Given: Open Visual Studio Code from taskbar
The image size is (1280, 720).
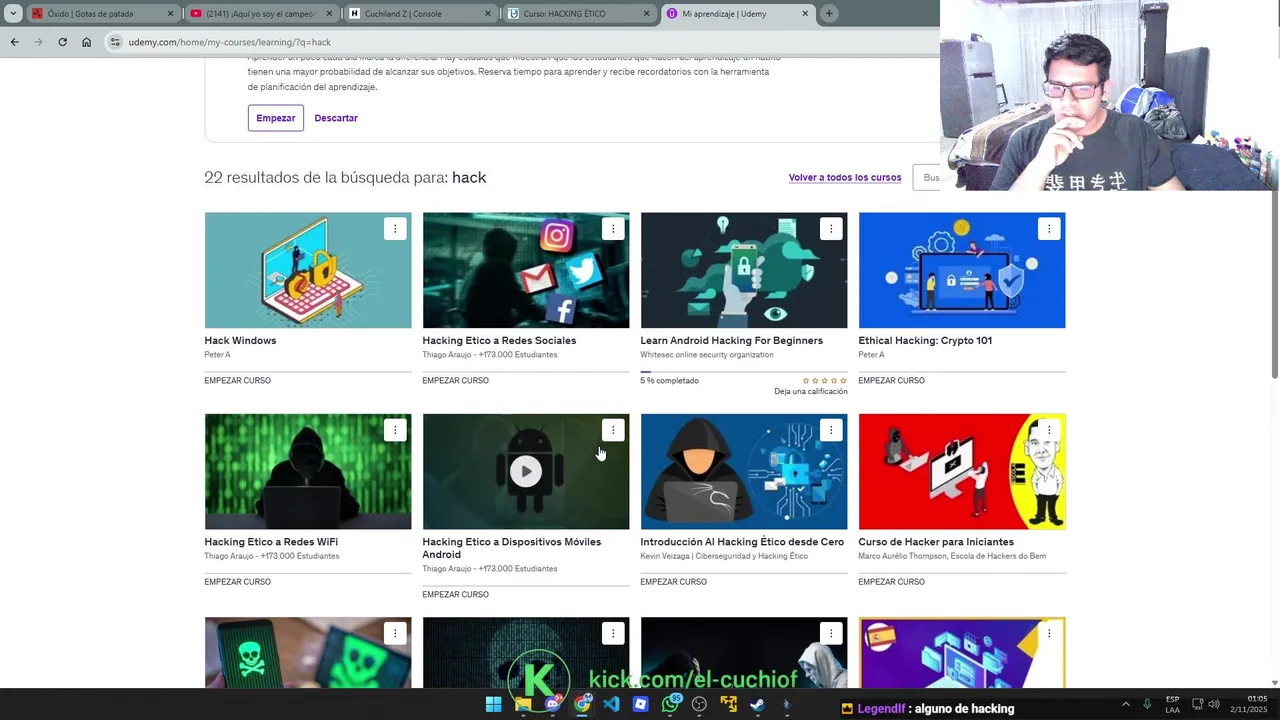Looking at the screenshot, I should click(611, 705).
